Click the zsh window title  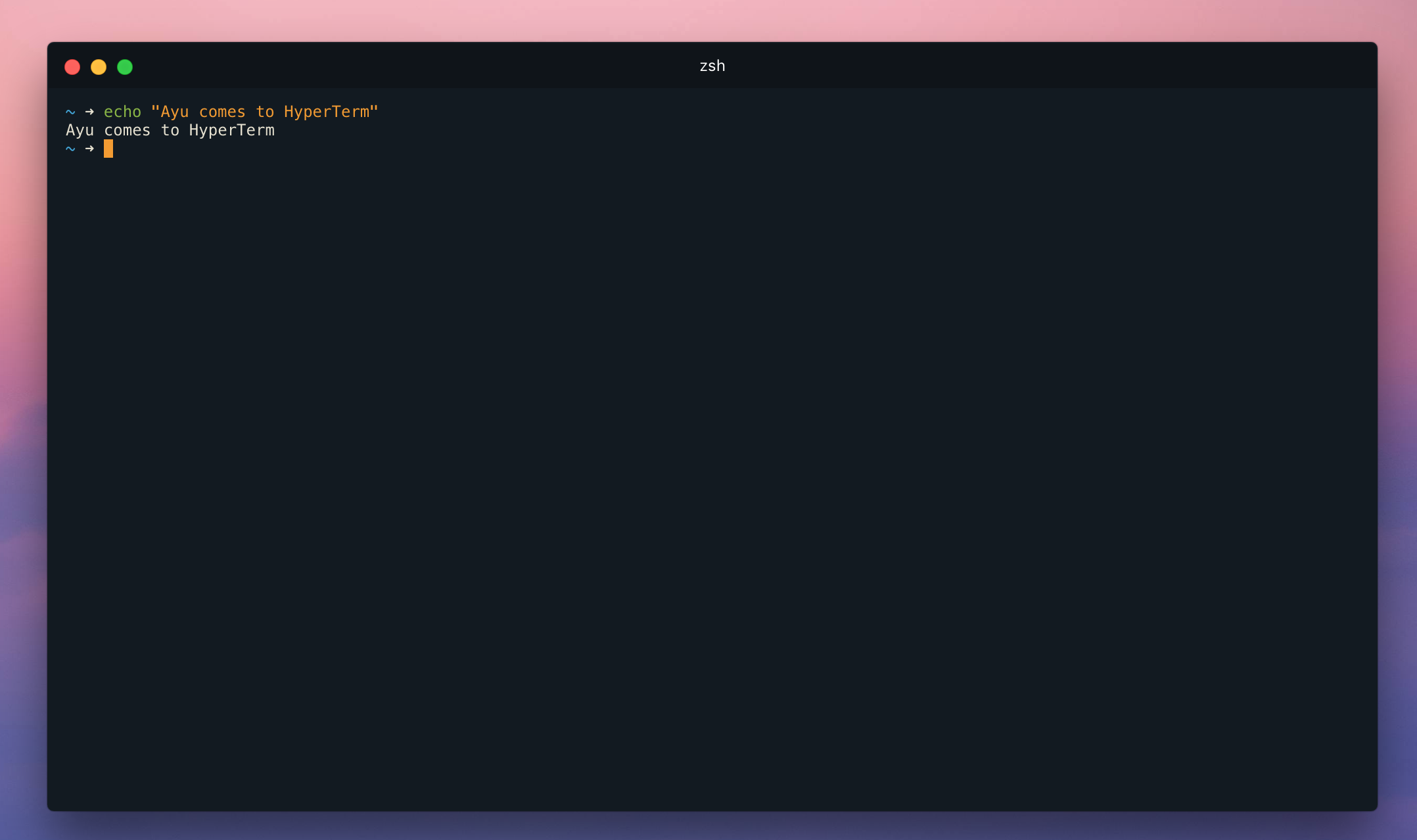point(712,66)
